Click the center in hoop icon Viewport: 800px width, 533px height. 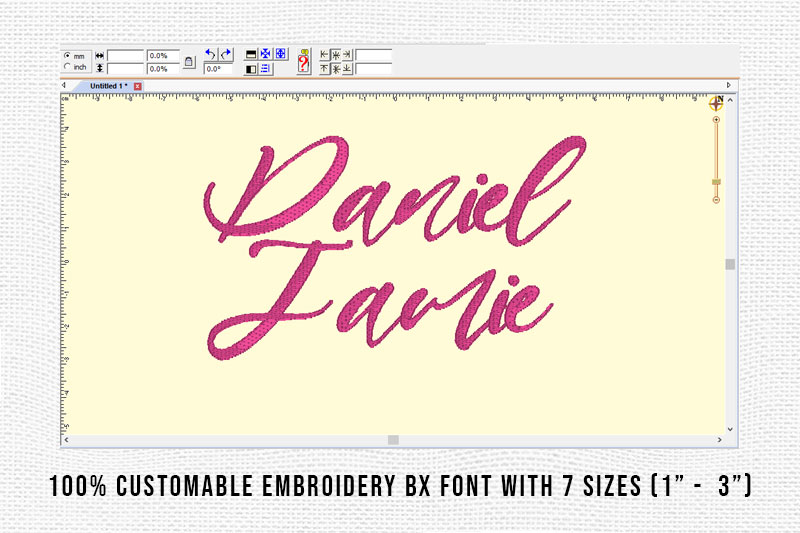pyautogui.click(x=266, y=54)
